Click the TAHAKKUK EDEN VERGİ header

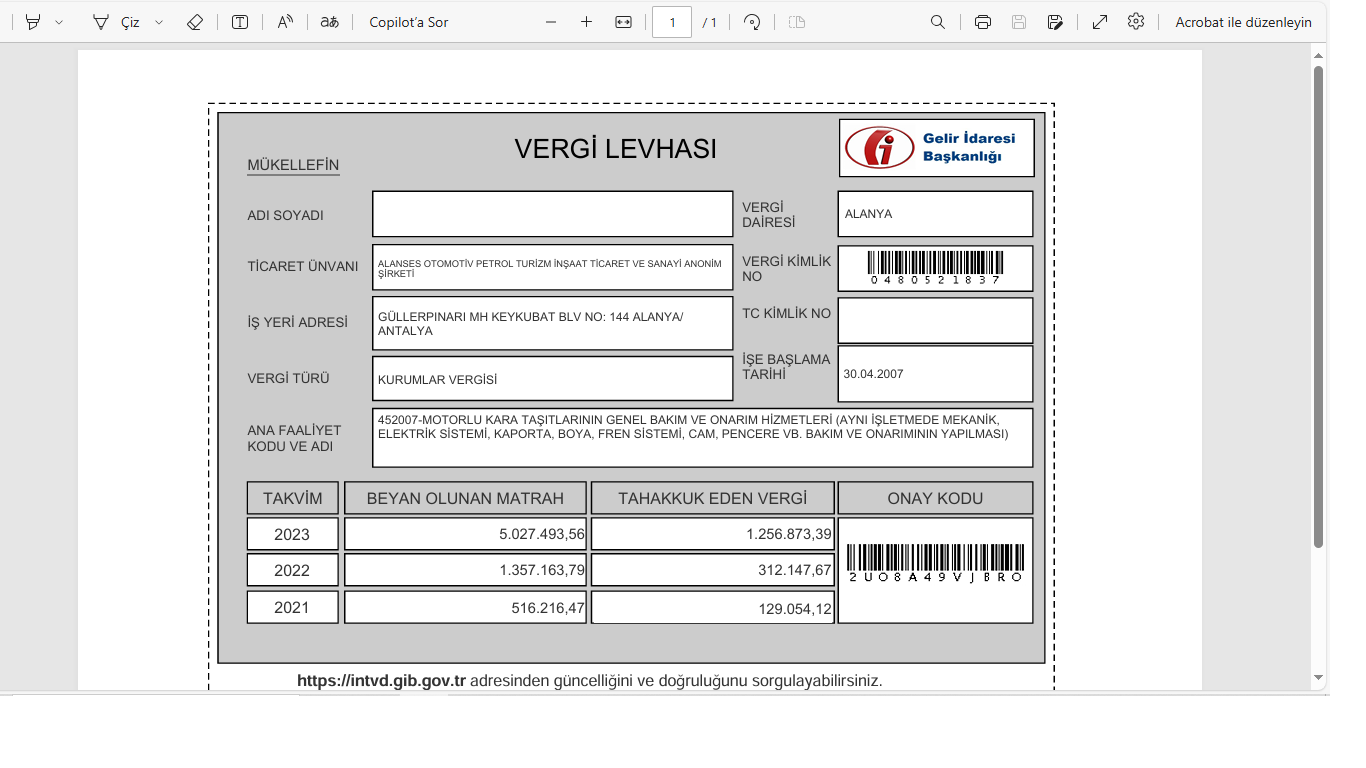point(712,498)
